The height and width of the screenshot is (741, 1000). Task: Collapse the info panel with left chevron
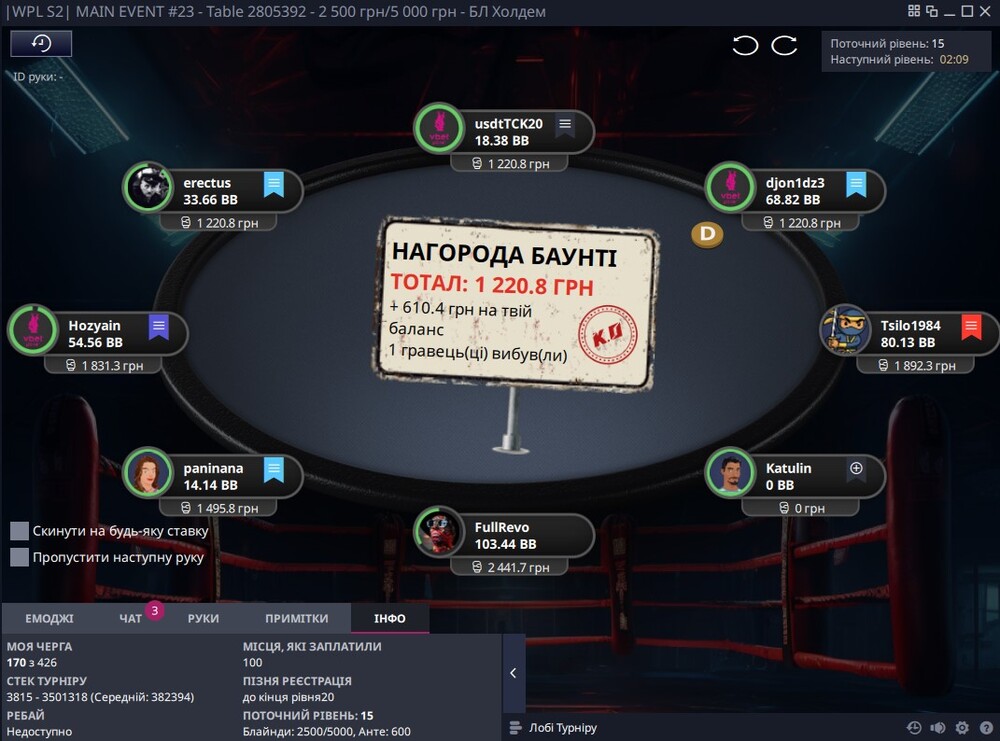(513, 673)
